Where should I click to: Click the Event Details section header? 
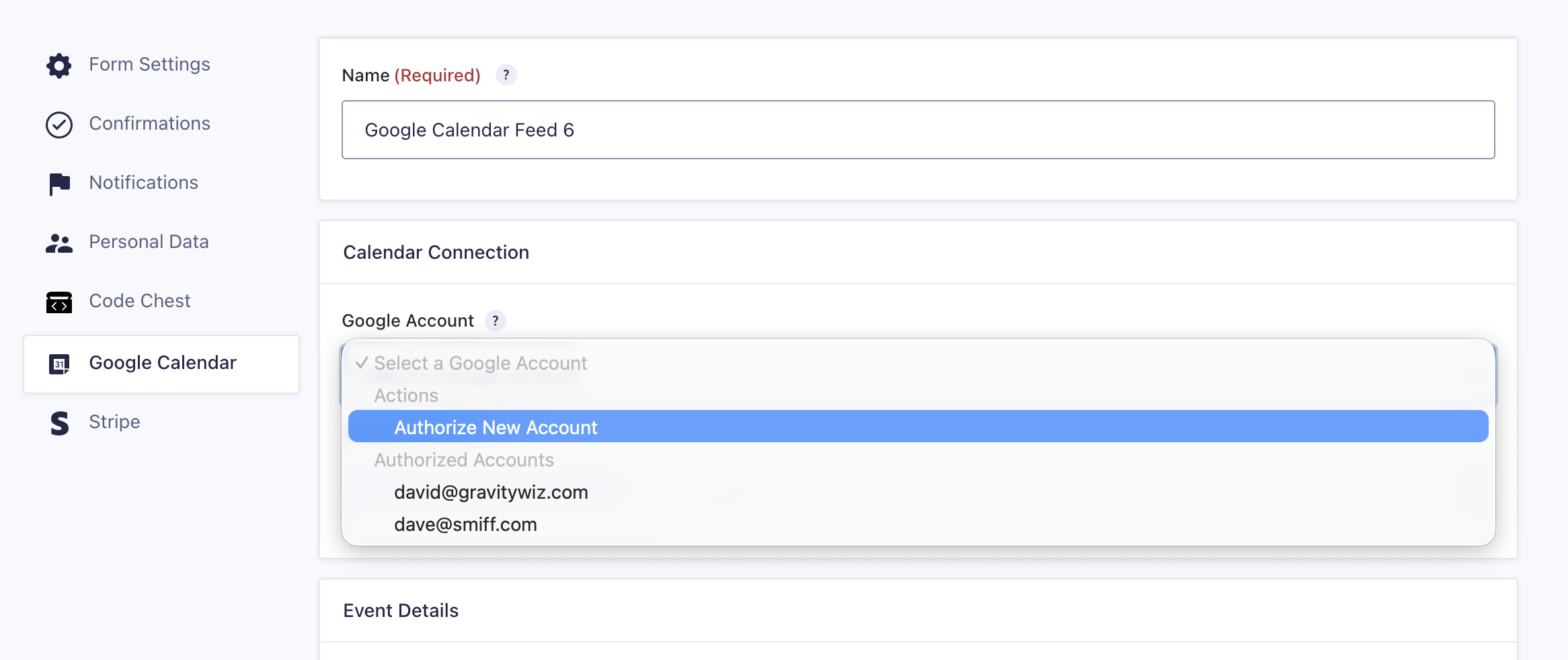[401, 610]
